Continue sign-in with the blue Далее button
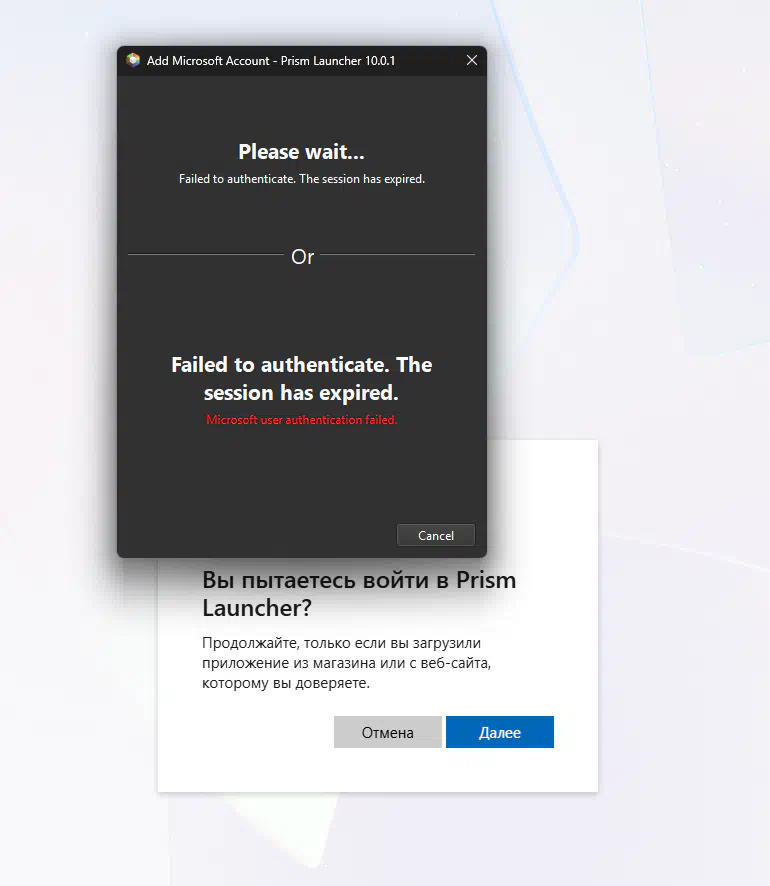The image size is (770, 886). (x=499, y=732)
